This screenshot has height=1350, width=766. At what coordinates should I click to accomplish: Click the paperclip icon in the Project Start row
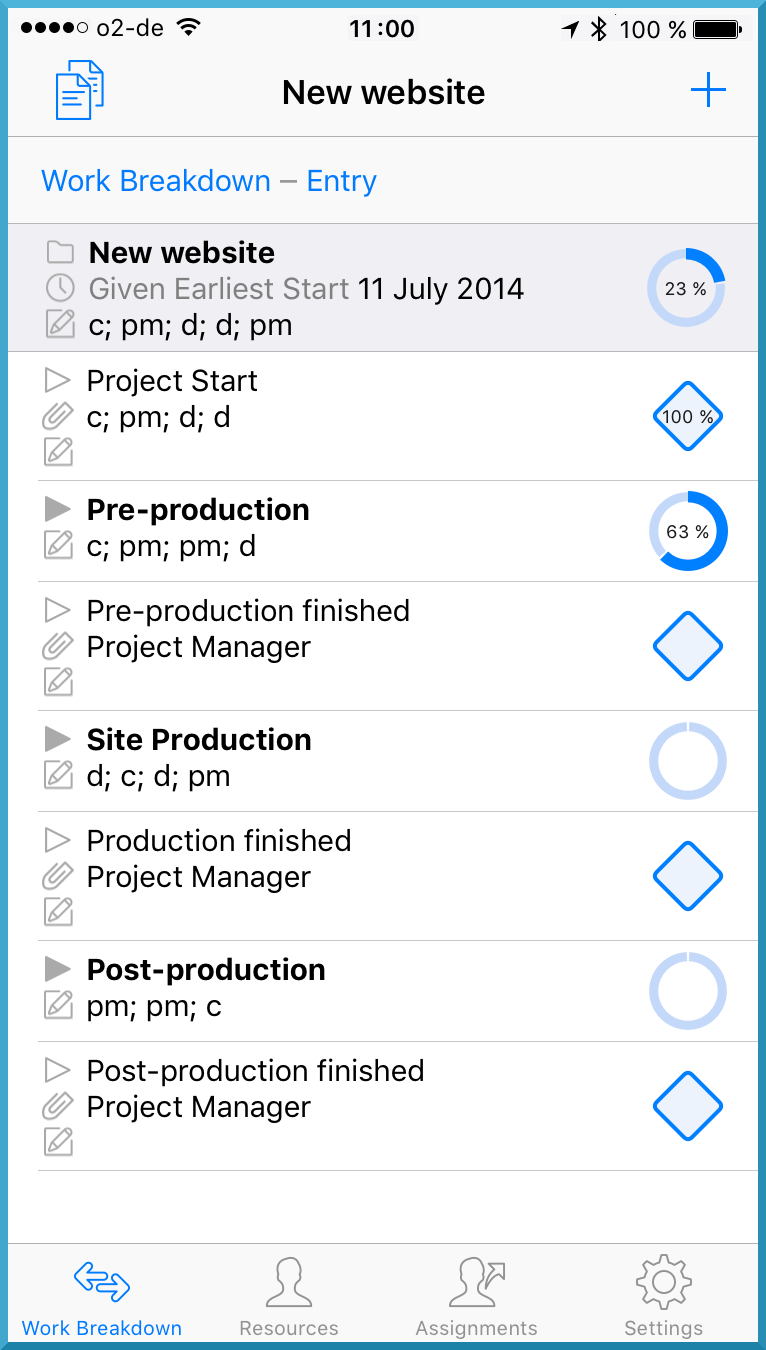[x=58, y=416]
